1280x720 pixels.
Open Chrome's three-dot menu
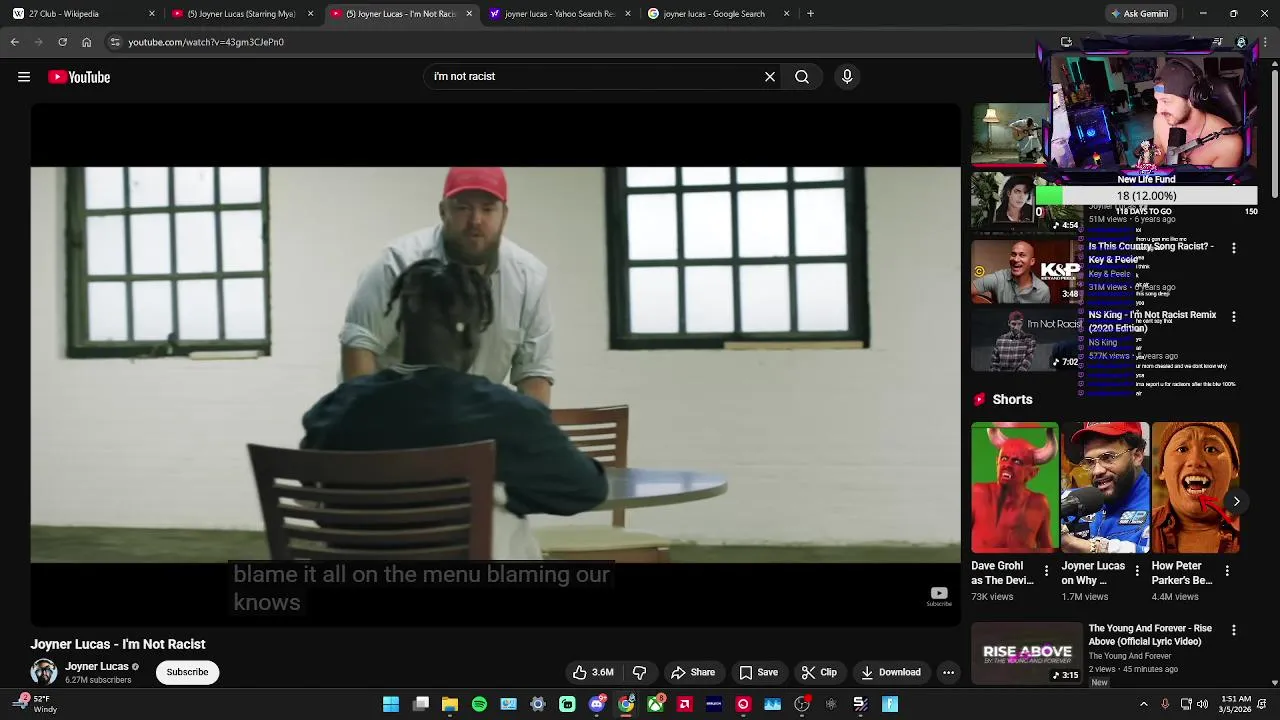tap(1265, 42)
